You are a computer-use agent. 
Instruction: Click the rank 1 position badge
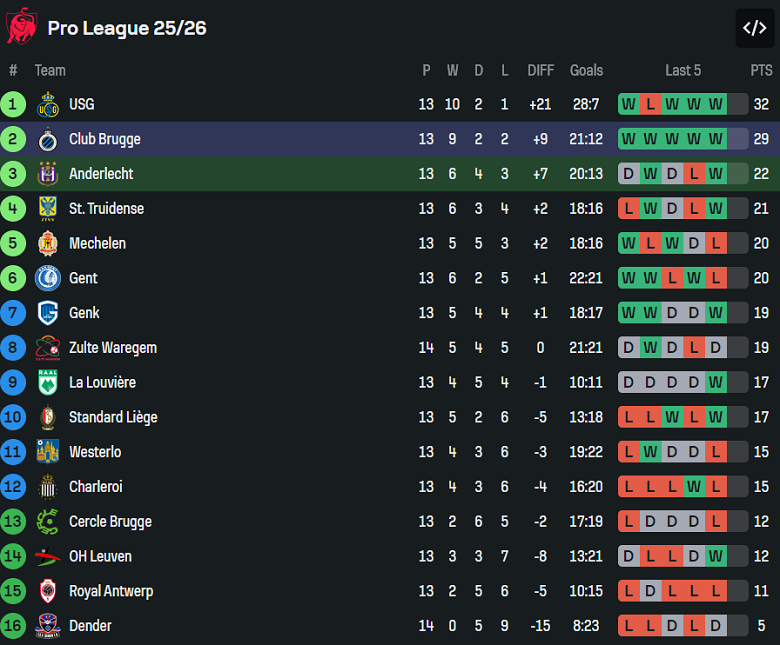click(13, 104)
